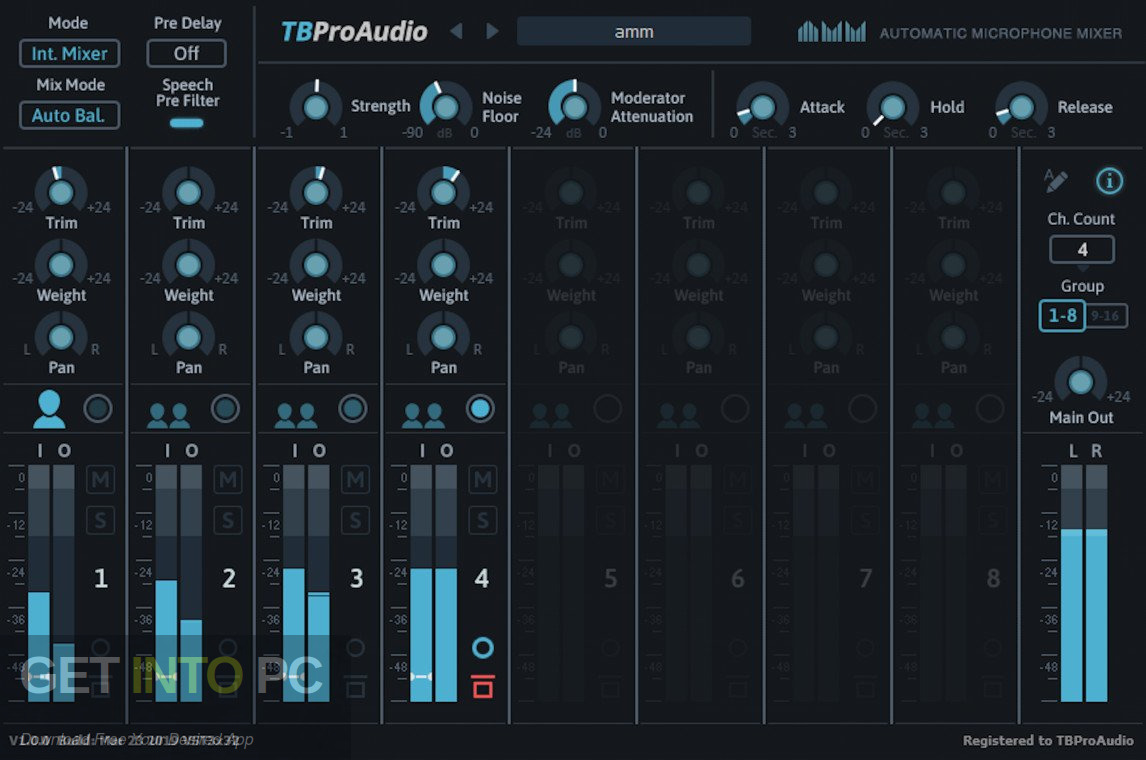The height and width of the screenshot is (760, 1146).
Task: Open the Mix Mode Auto Bal. selector
Action: 69,115
